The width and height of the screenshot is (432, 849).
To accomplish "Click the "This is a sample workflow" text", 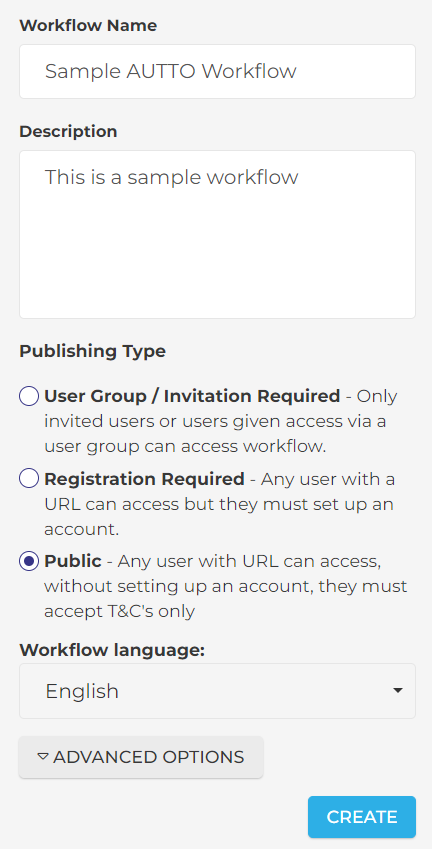I will [172, 177].
